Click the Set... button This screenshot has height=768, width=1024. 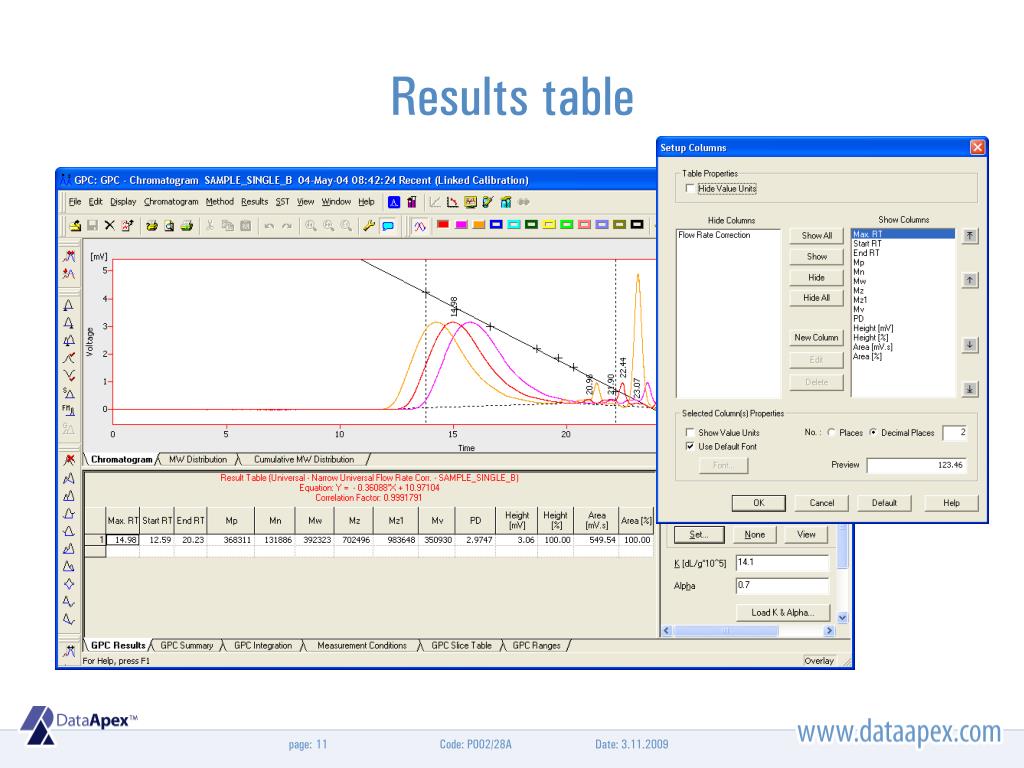pyautogui.click(x=699, y=534)
